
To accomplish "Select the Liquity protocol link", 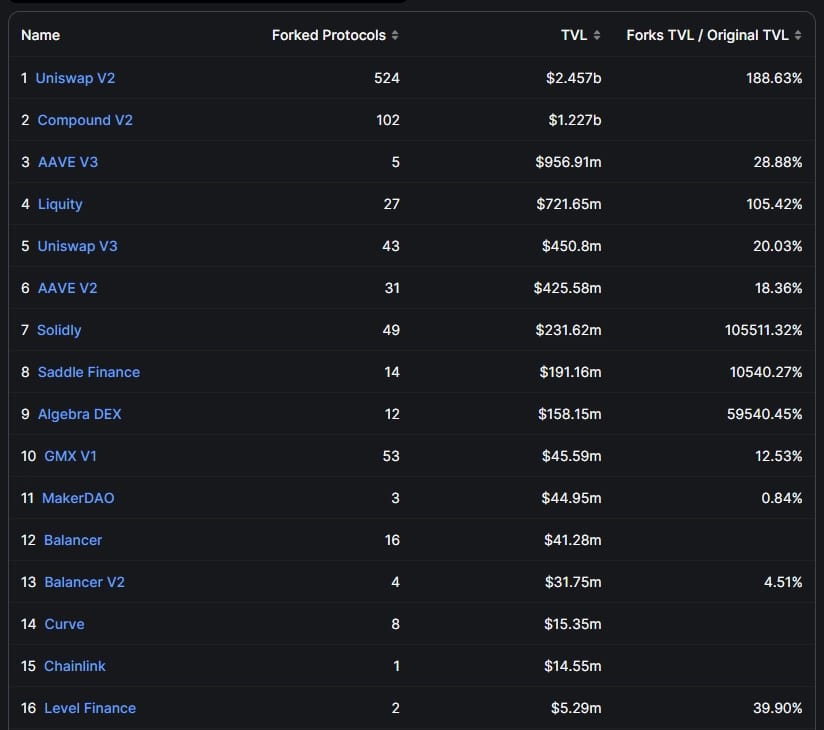I will 60,204.
